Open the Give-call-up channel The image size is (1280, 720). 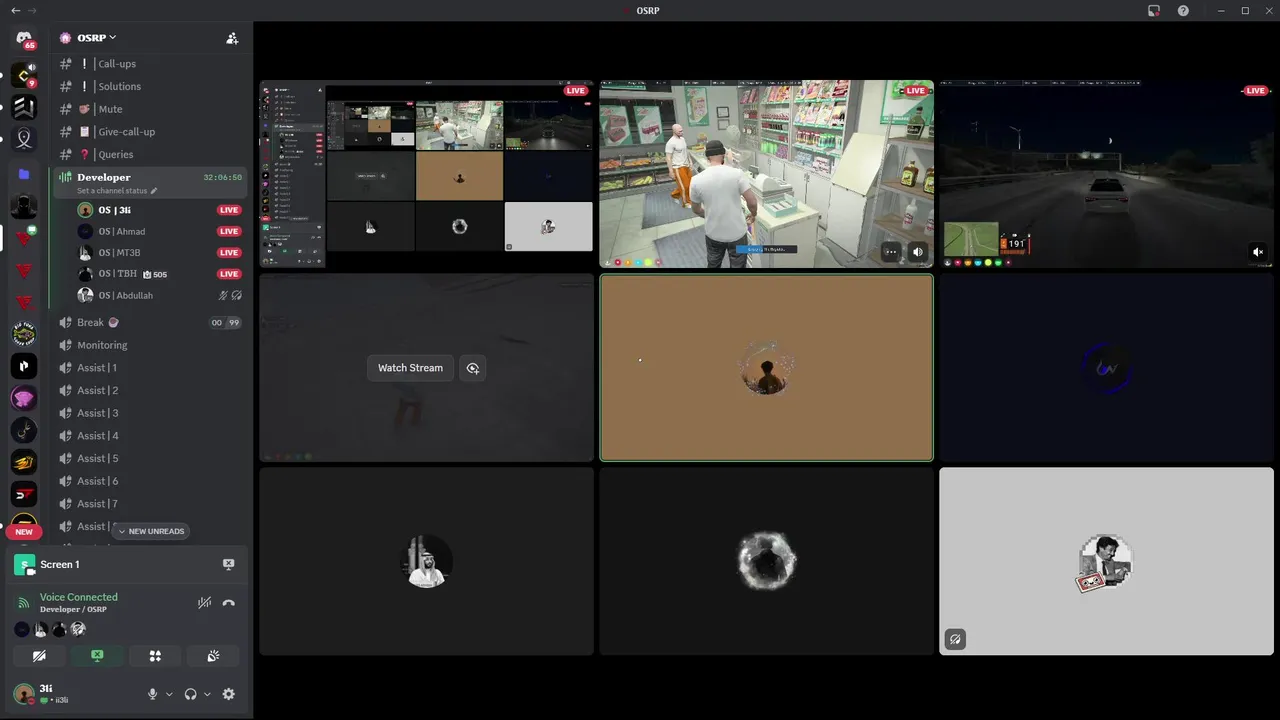(150, 131)
